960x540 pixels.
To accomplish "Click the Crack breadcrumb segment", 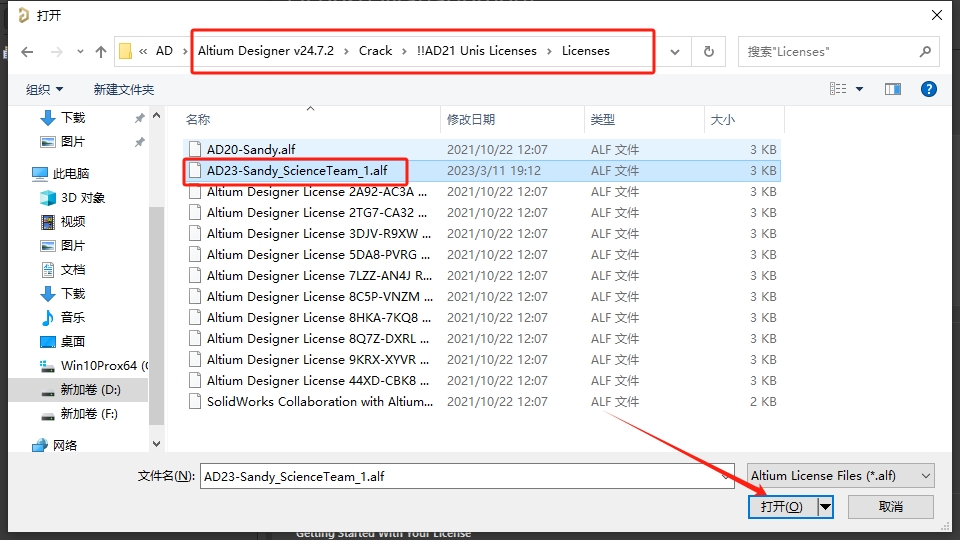I will pyautogui.click(x=375, y=51).
